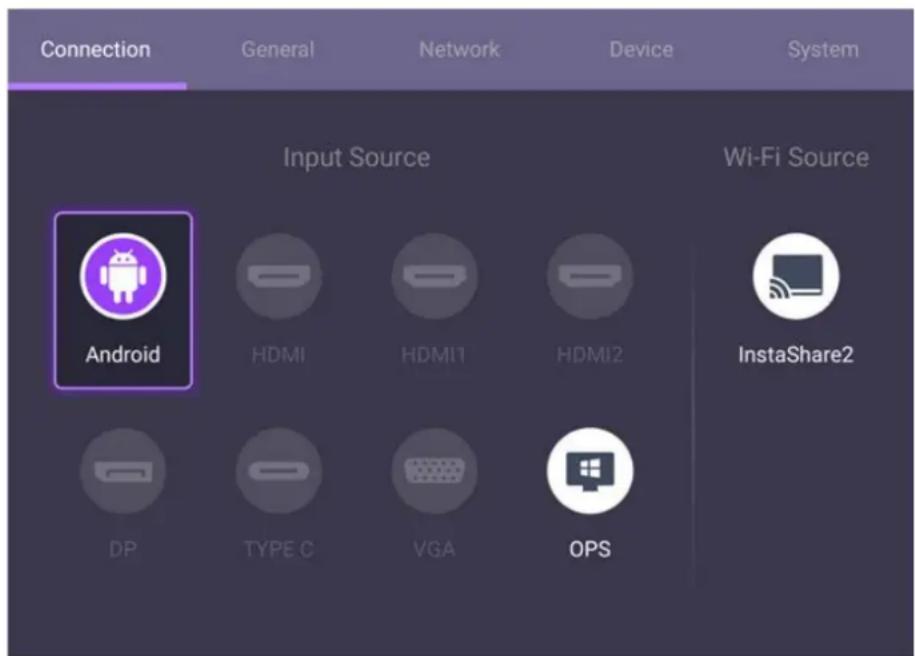Click the InstaShare2 text label
Image resolution: width=915 pixels, height=656 pixels.
(x=796, y=354)
